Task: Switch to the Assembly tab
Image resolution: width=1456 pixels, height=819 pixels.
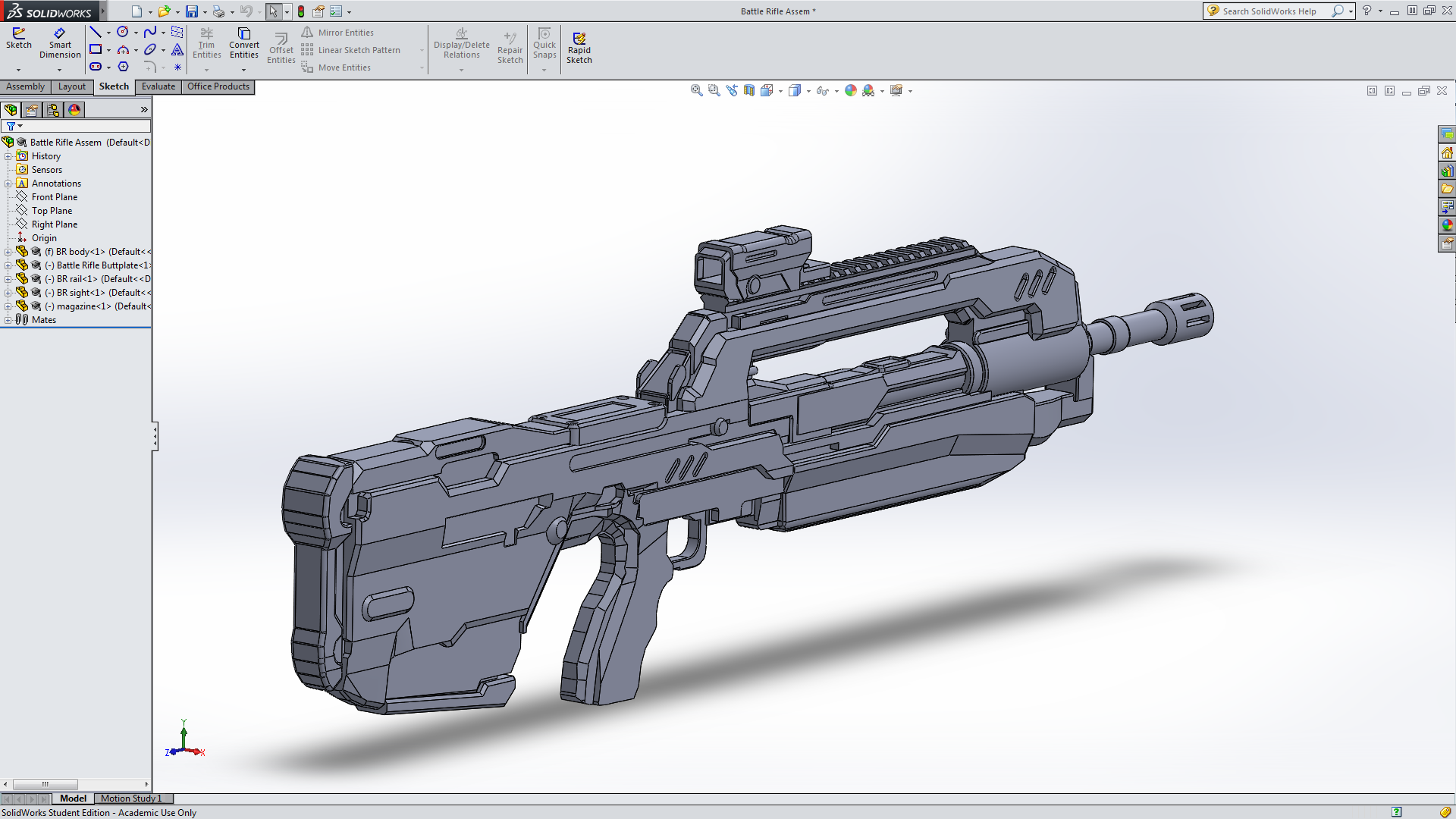Action: coord(25,86)
